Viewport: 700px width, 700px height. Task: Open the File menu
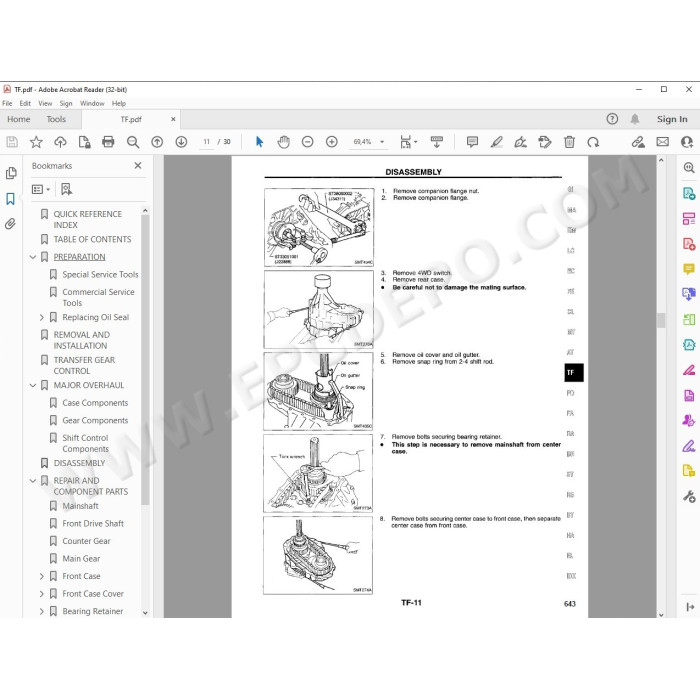[x=7, y=104]
